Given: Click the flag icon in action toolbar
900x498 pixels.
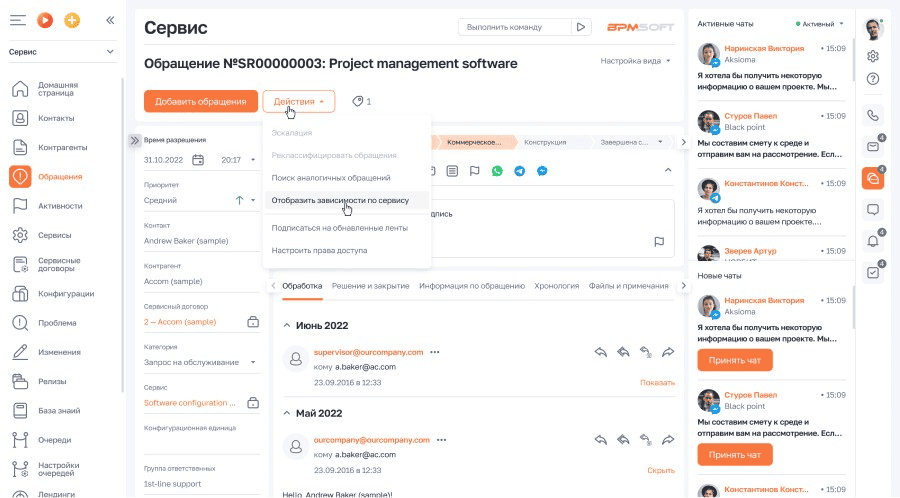Looking at the screenshot, I should pyautogui.click(x=475, y=171).
